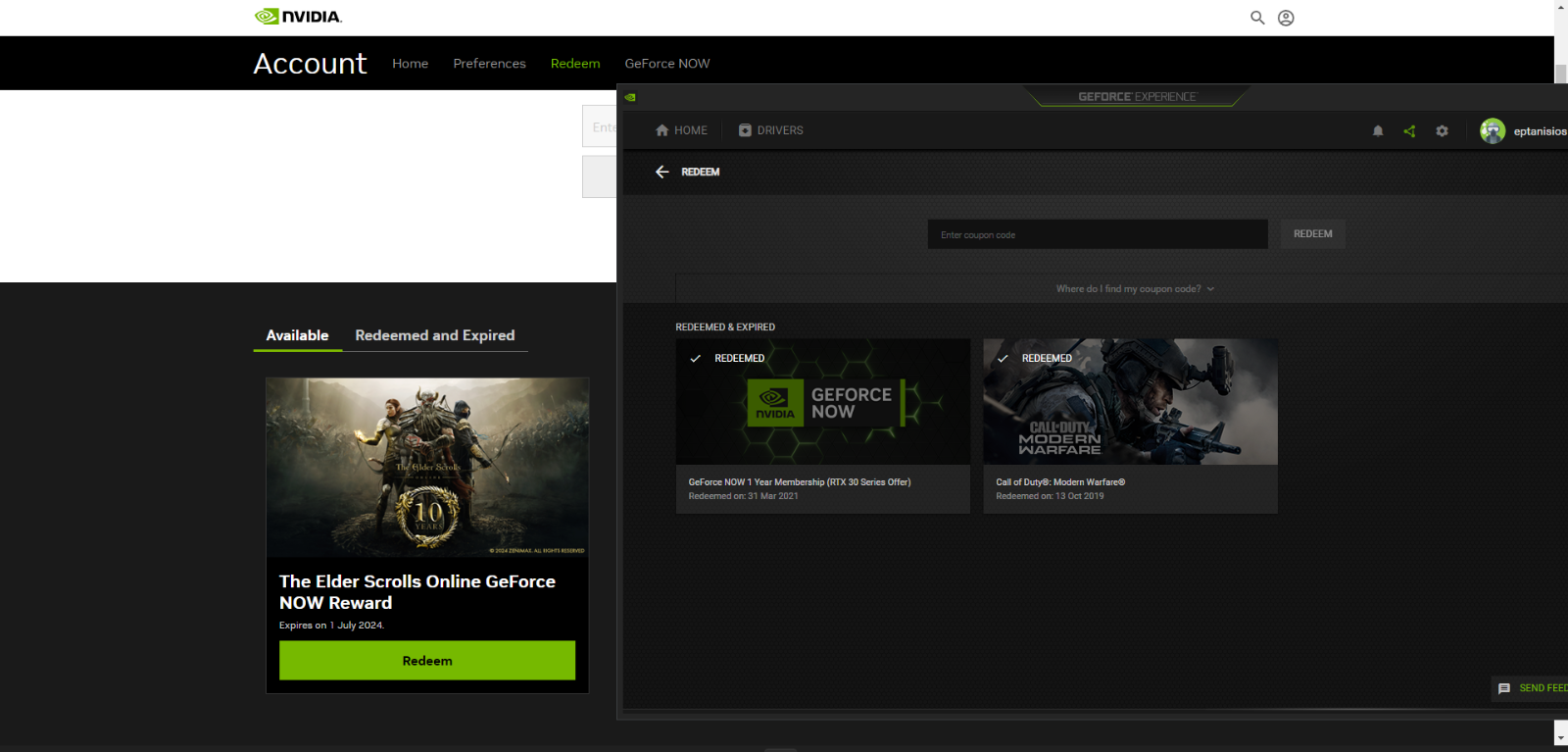This screenshot has width=1568, height=752.
Task: Click 'Redeemed on: 13 Oct 2019' text
Action: point(1050,496)
